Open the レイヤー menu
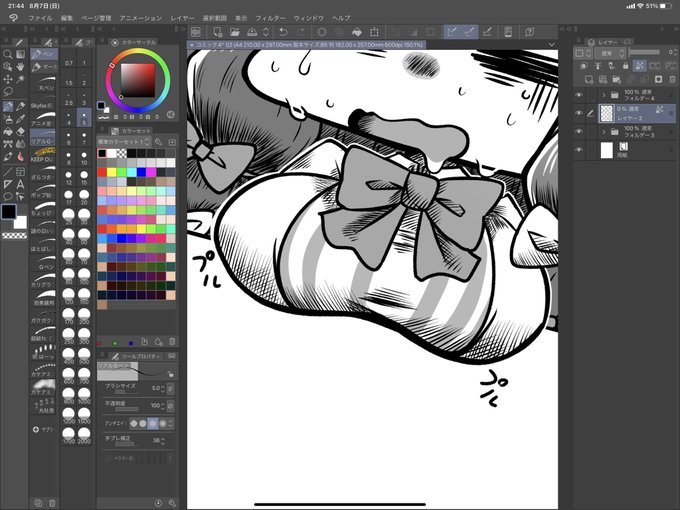 point(182,18)
